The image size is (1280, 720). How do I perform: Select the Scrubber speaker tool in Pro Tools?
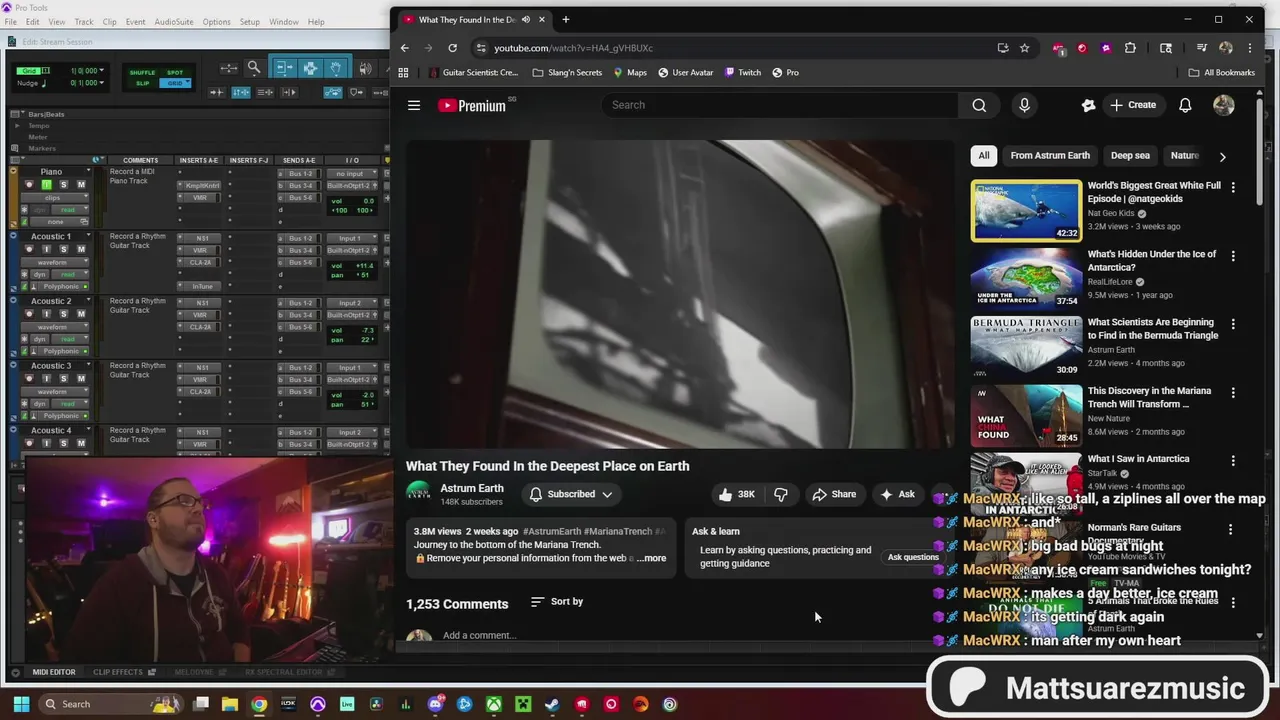pyautogui.click(x=365, y=68)
